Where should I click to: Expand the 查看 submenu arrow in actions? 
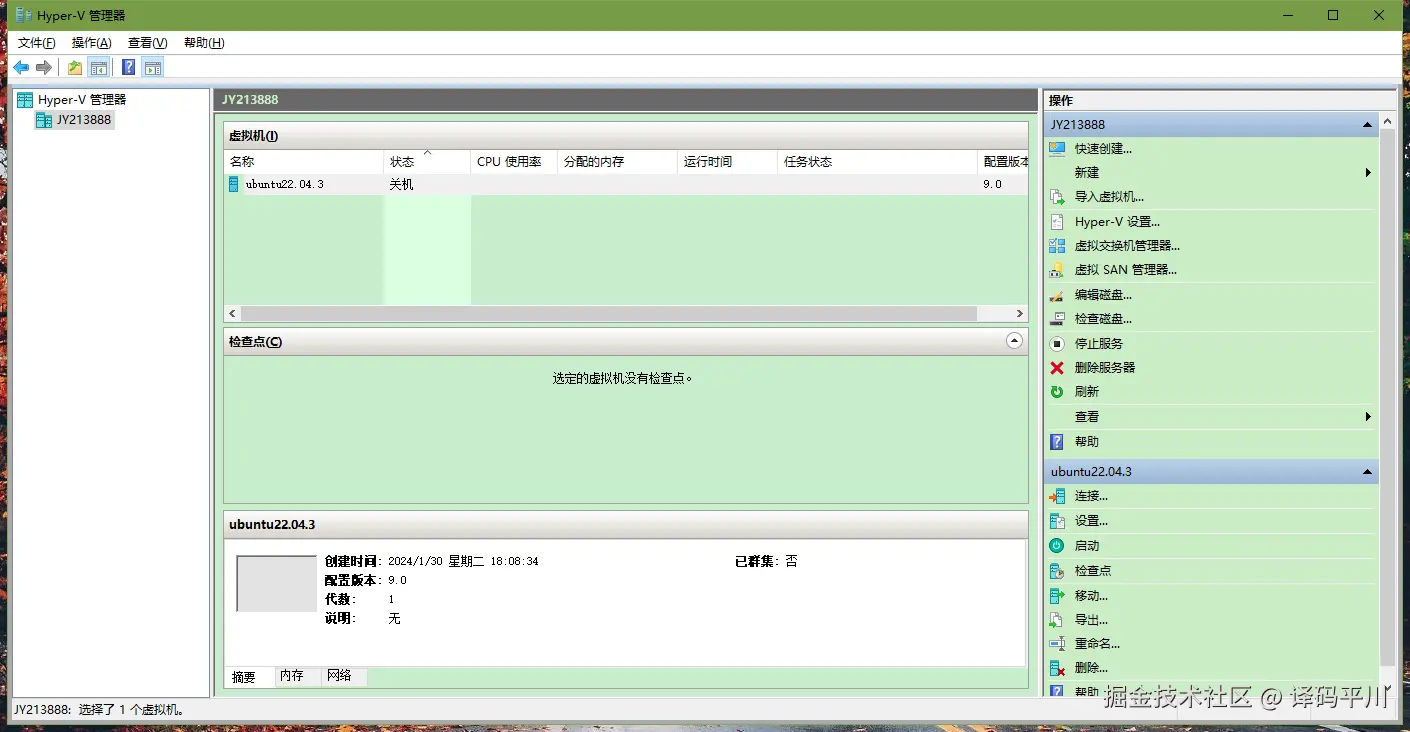(1368, 417)
